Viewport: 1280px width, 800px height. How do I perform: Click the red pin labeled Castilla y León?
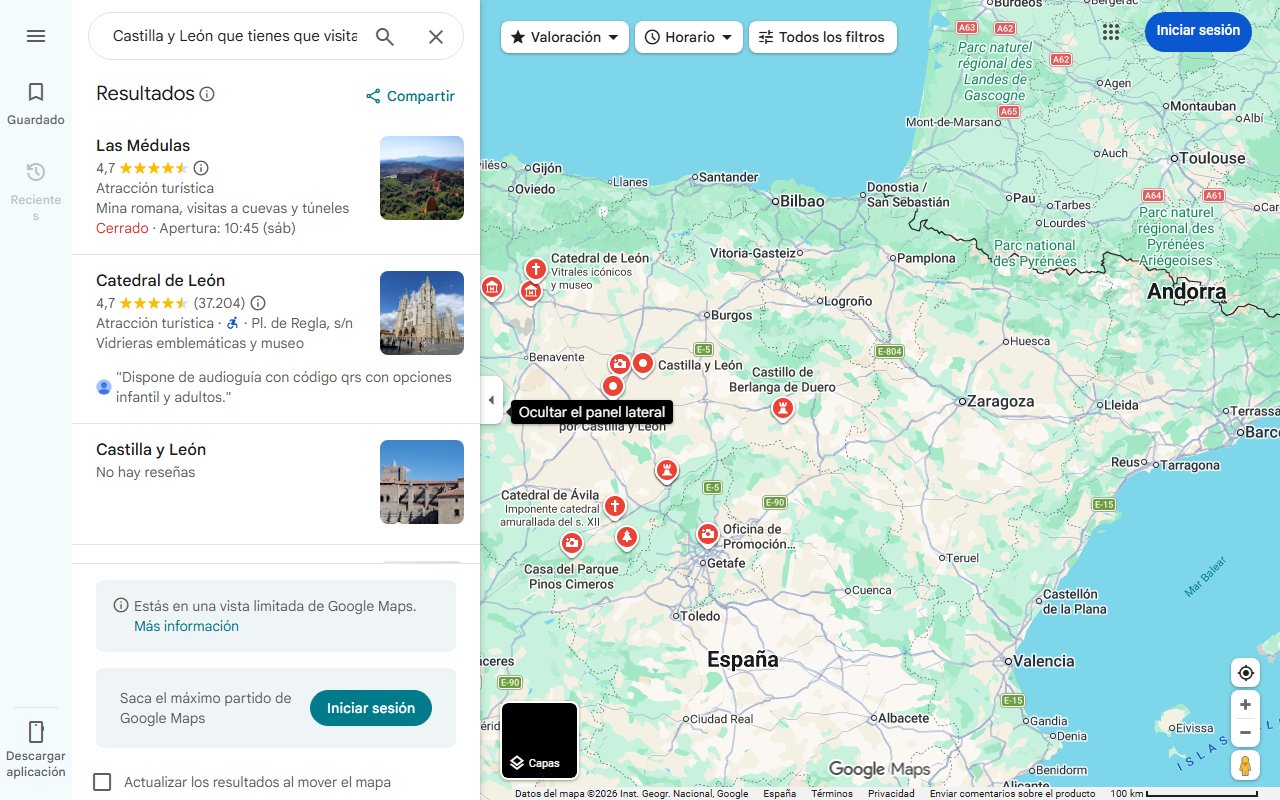click(x=643, y=364)
